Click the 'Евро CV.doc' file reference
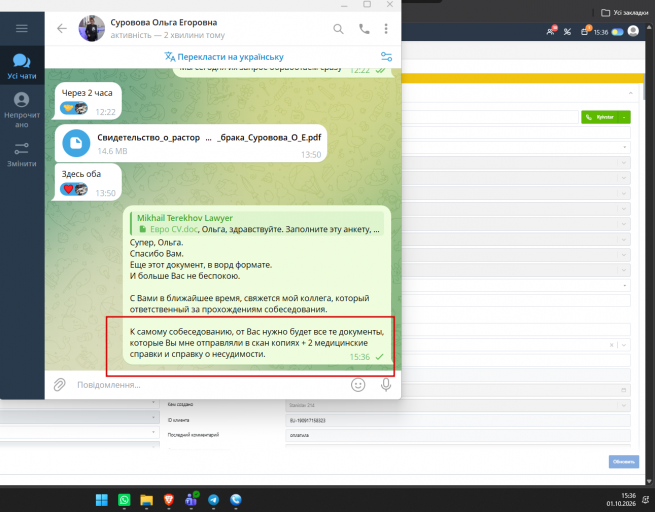Viewport: 655px width, 512px height. pyautogui.click(x=173, y=229)
